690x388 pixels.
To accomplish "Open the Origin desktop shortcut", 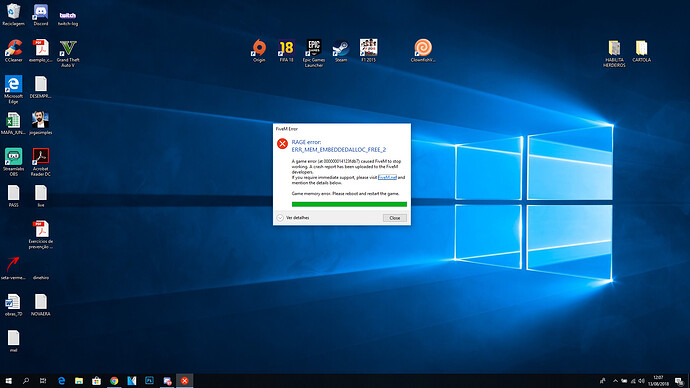I will [259, 51].
